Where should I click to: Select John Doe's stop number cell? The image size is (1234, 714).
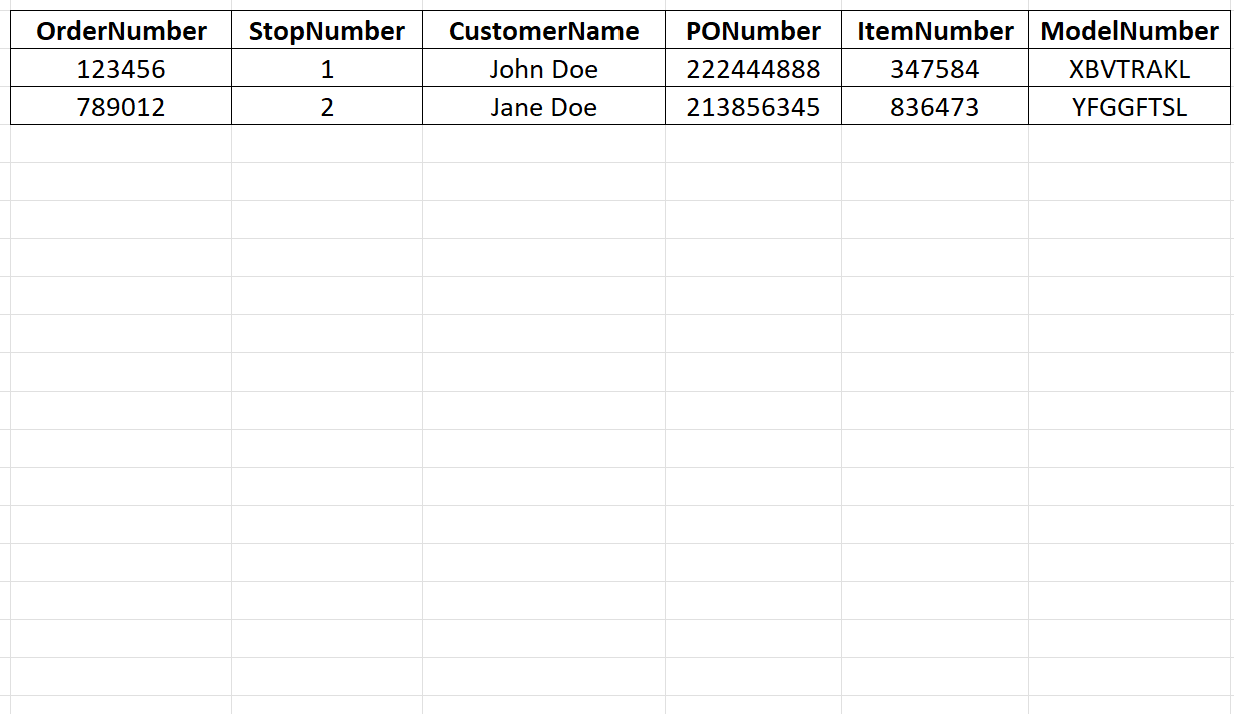pyautogui.click(x=327, y=69)
